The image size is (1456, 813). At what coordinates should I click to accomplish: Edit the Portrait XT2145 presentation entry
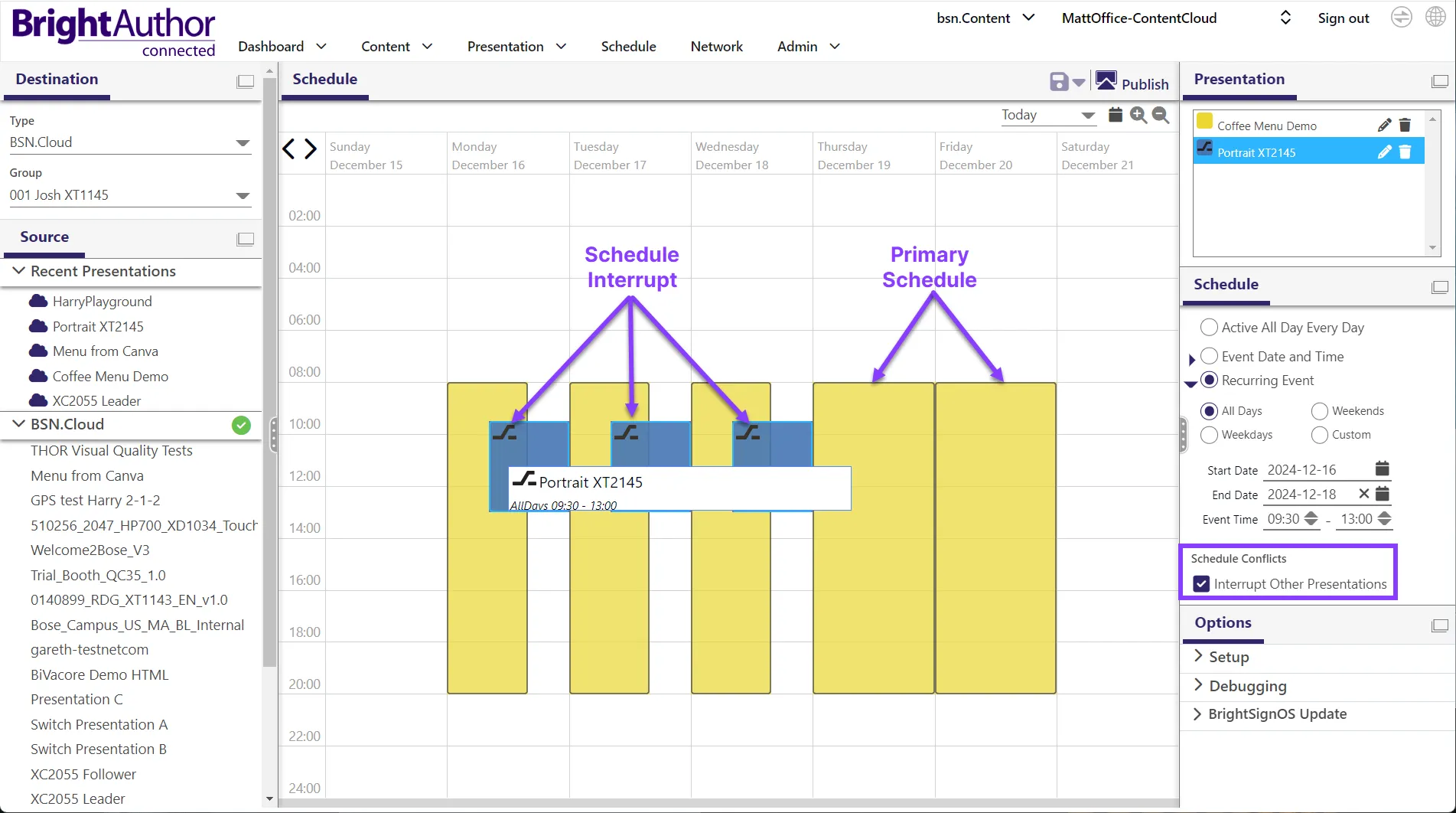click(1384, 152)
